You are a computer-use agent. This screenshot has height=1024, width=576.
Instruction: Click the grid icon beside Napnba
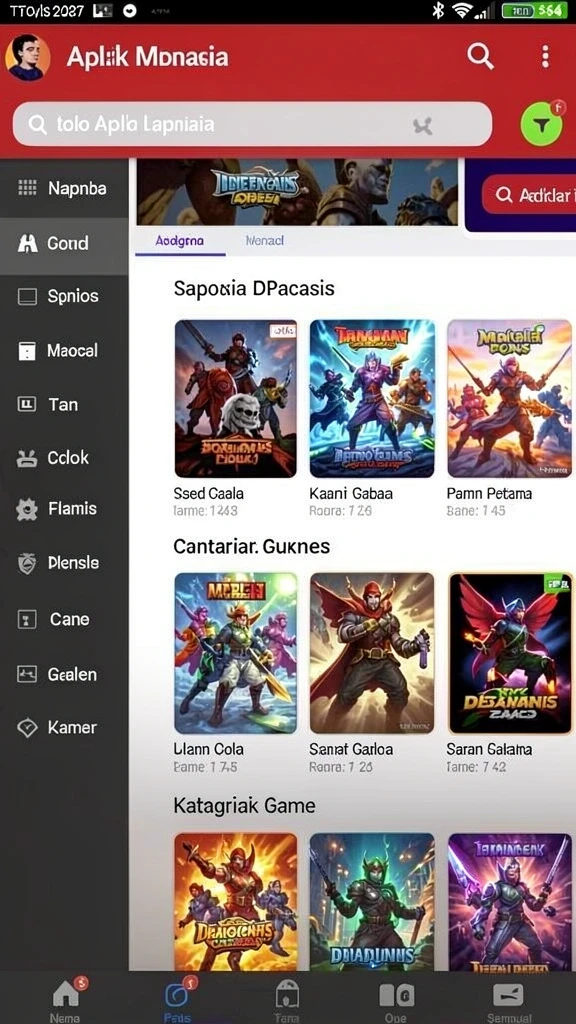[x=27, y=189]
